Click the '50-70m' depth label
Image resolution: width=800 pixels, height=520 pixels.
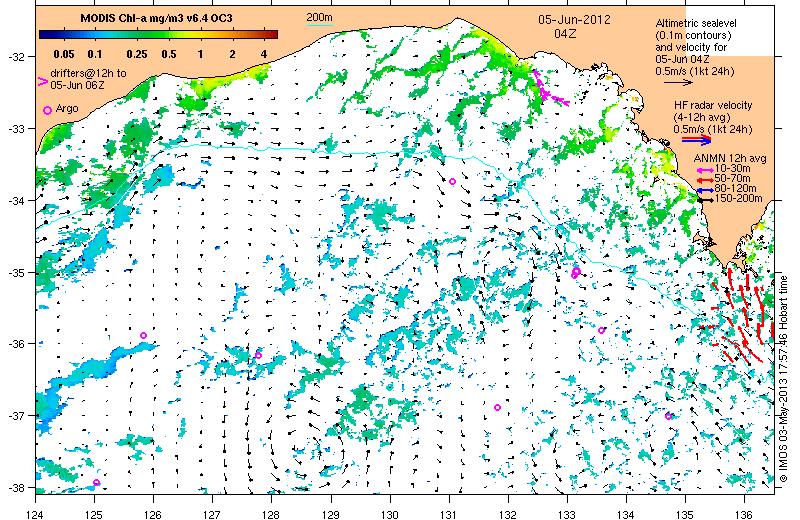pyautogui.click(x=733, y=179)
